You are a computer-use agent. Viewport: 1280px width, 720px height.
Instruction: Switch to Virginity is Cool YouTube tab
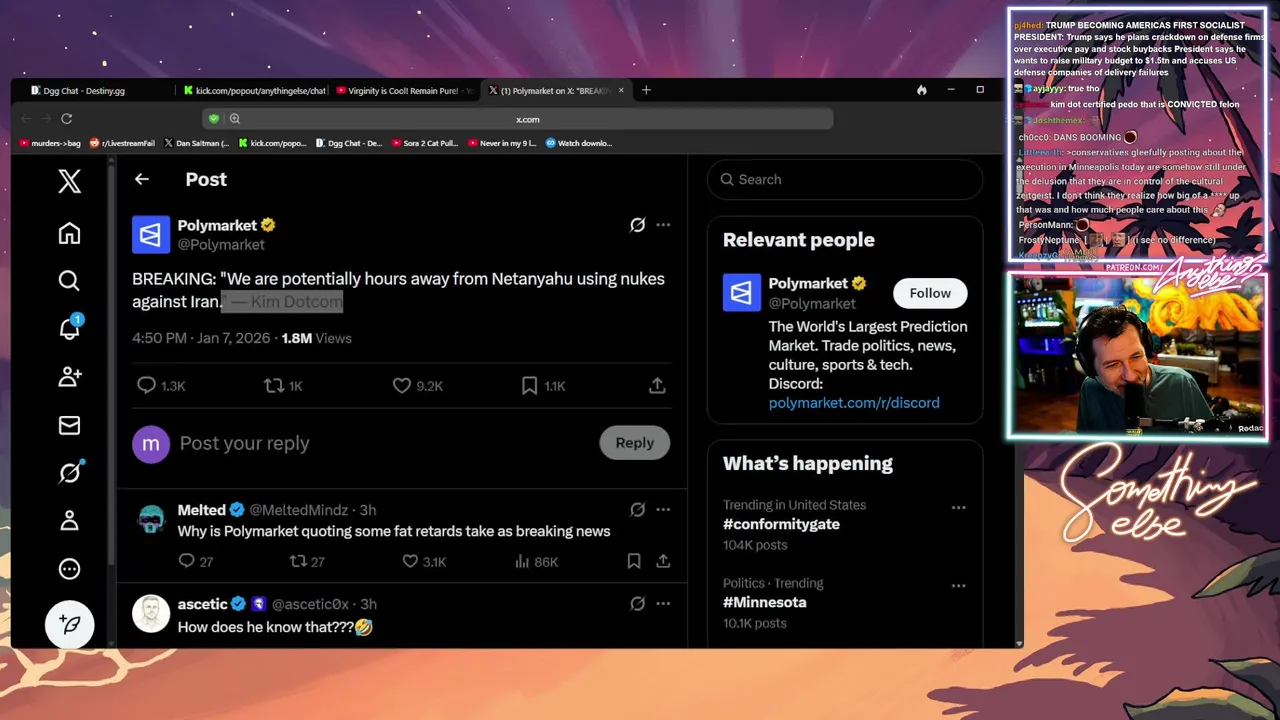click(405, 90)
